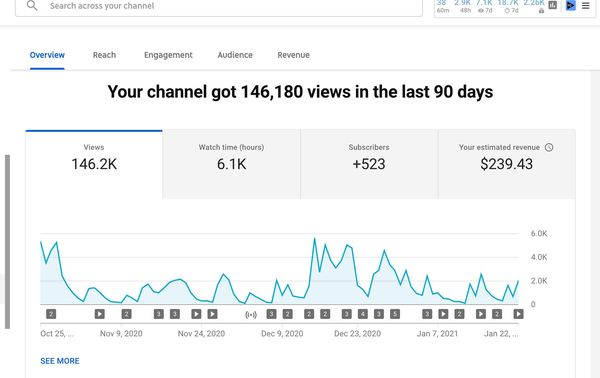Go to the Audience tab
Screen dimensions: 600x378
coord(235,55)
